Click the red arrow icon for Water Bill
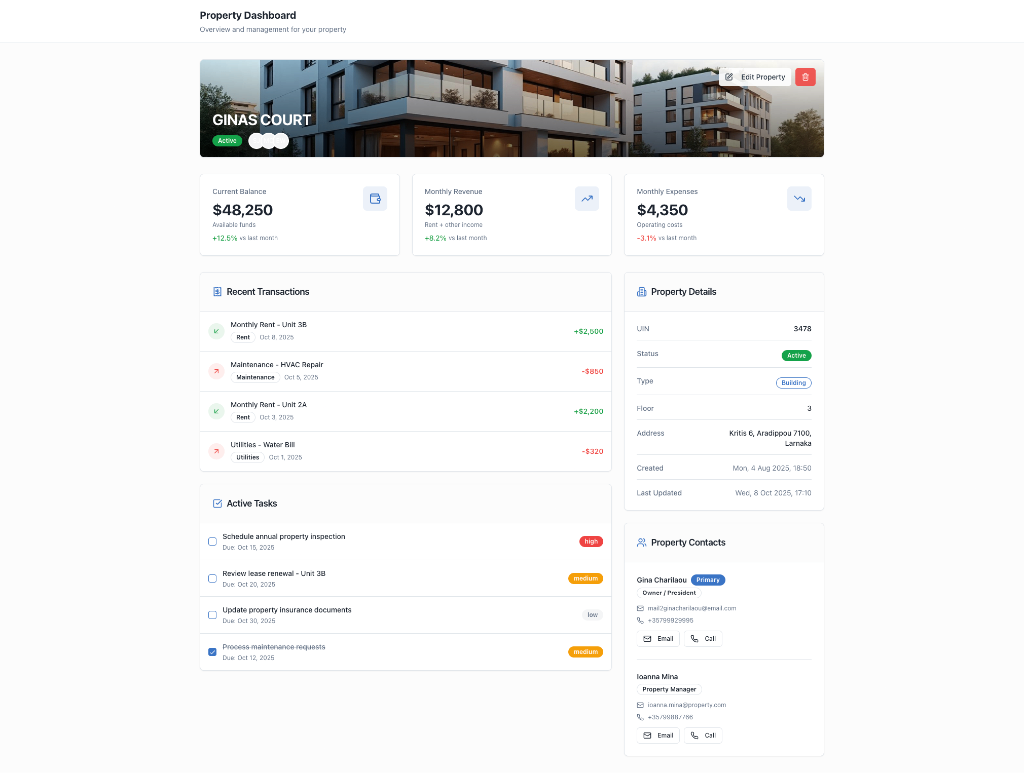This screenshot has height=773, width=1024. coord(216,451)
